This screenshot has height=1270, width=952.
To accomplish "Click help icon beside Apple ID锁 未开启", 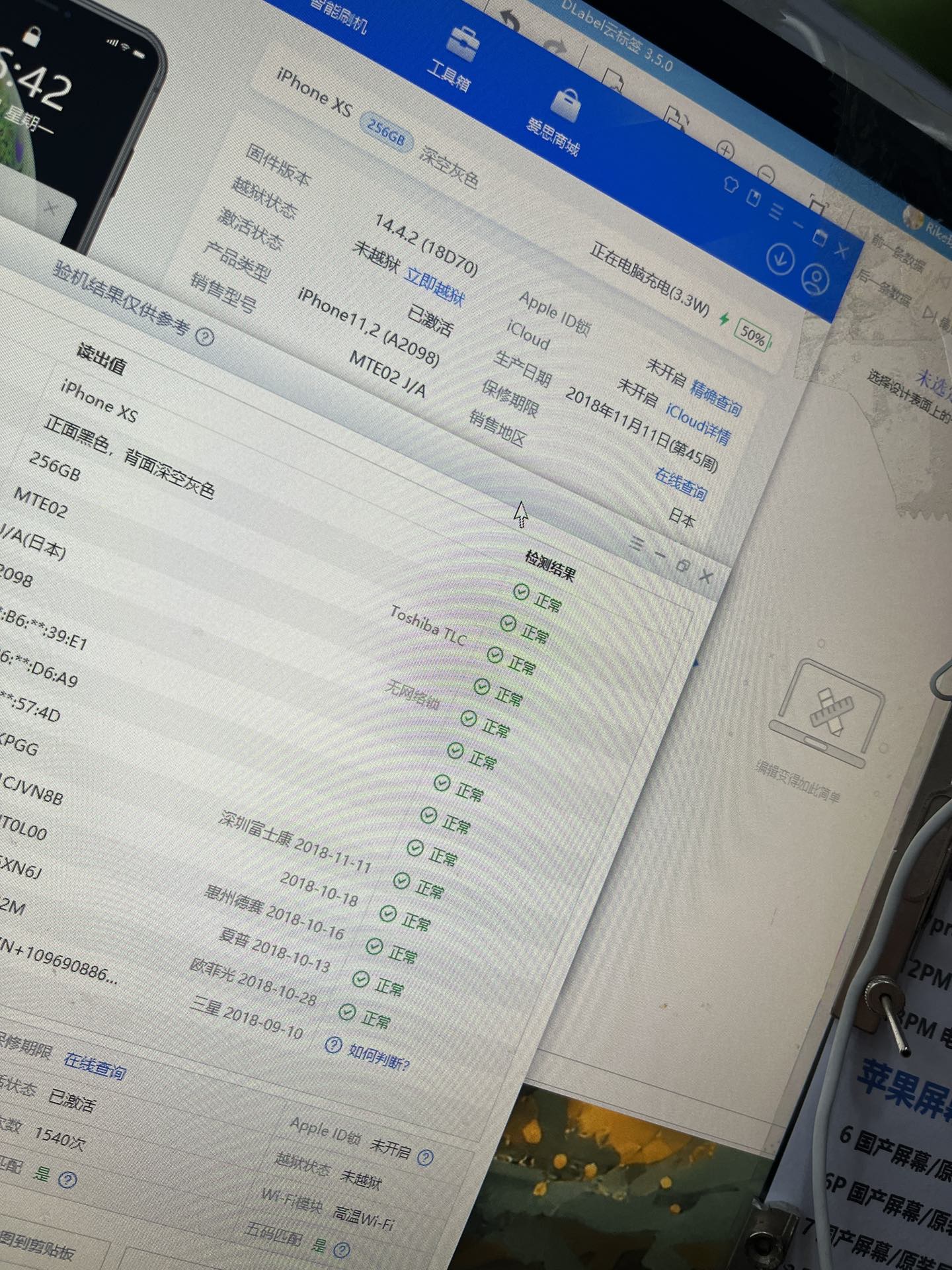I will click(x=426, y=1157).
